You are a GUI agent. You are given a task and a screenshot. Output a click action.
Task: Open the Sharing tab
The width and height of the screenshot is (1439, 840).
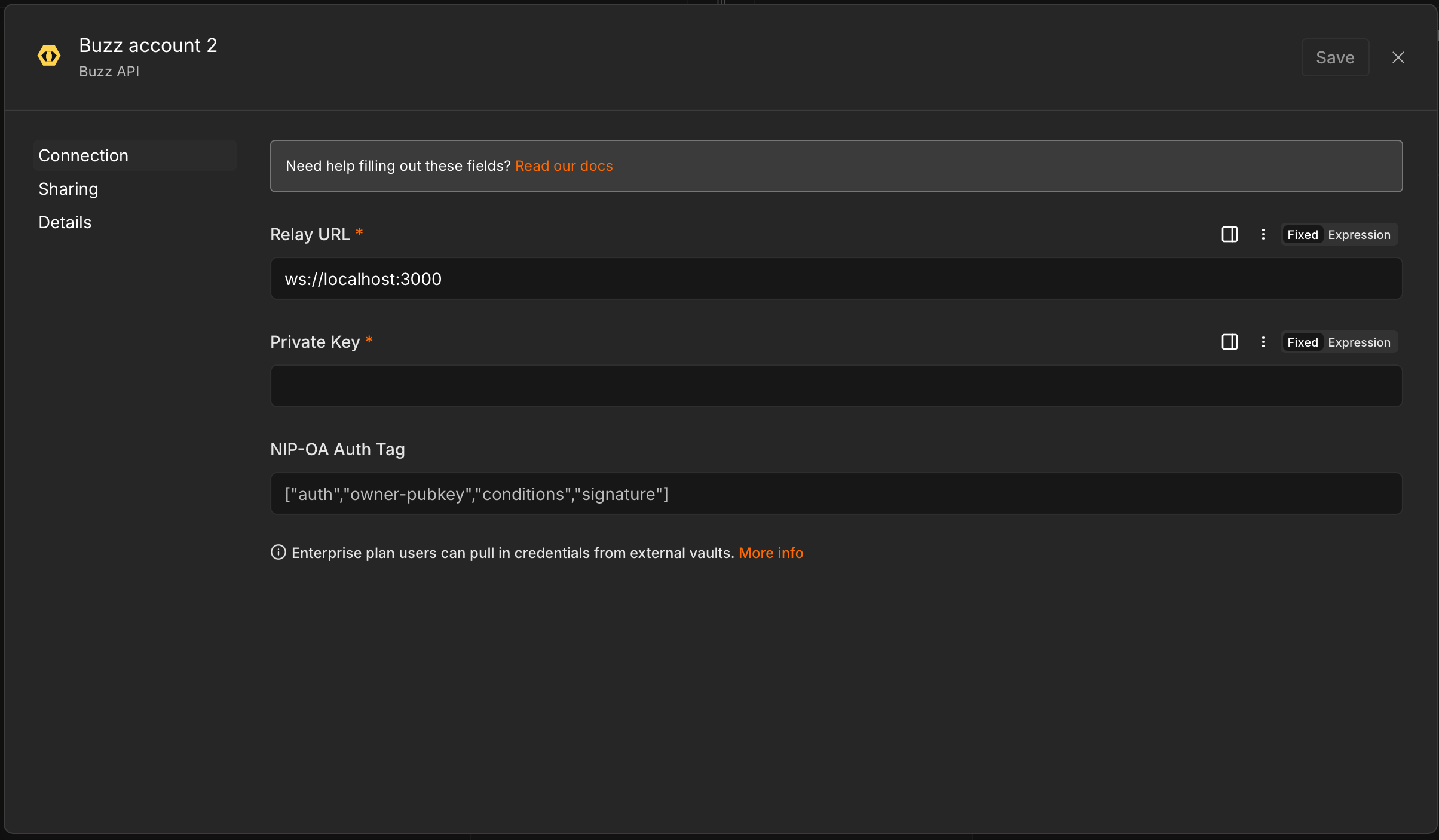point(135,189)
